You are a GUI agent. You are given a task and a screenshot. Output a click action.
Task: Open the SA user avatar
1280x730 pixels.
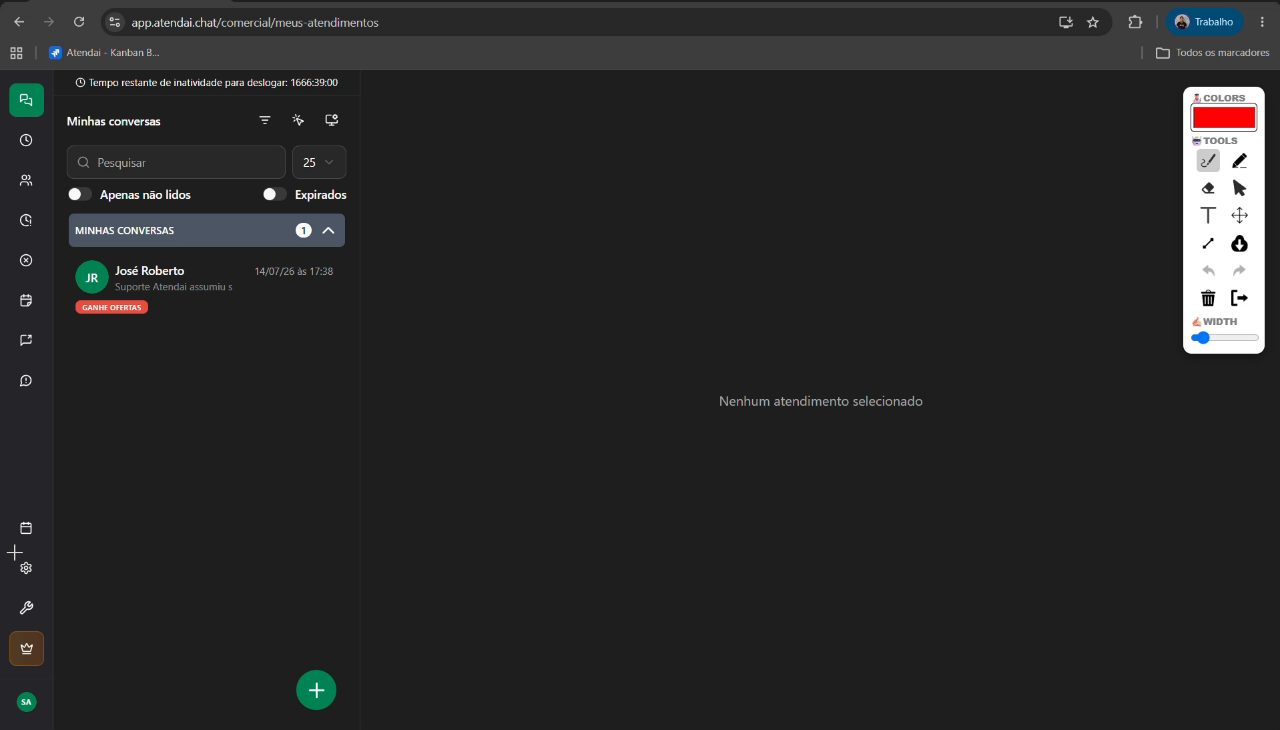click(26, 702)
